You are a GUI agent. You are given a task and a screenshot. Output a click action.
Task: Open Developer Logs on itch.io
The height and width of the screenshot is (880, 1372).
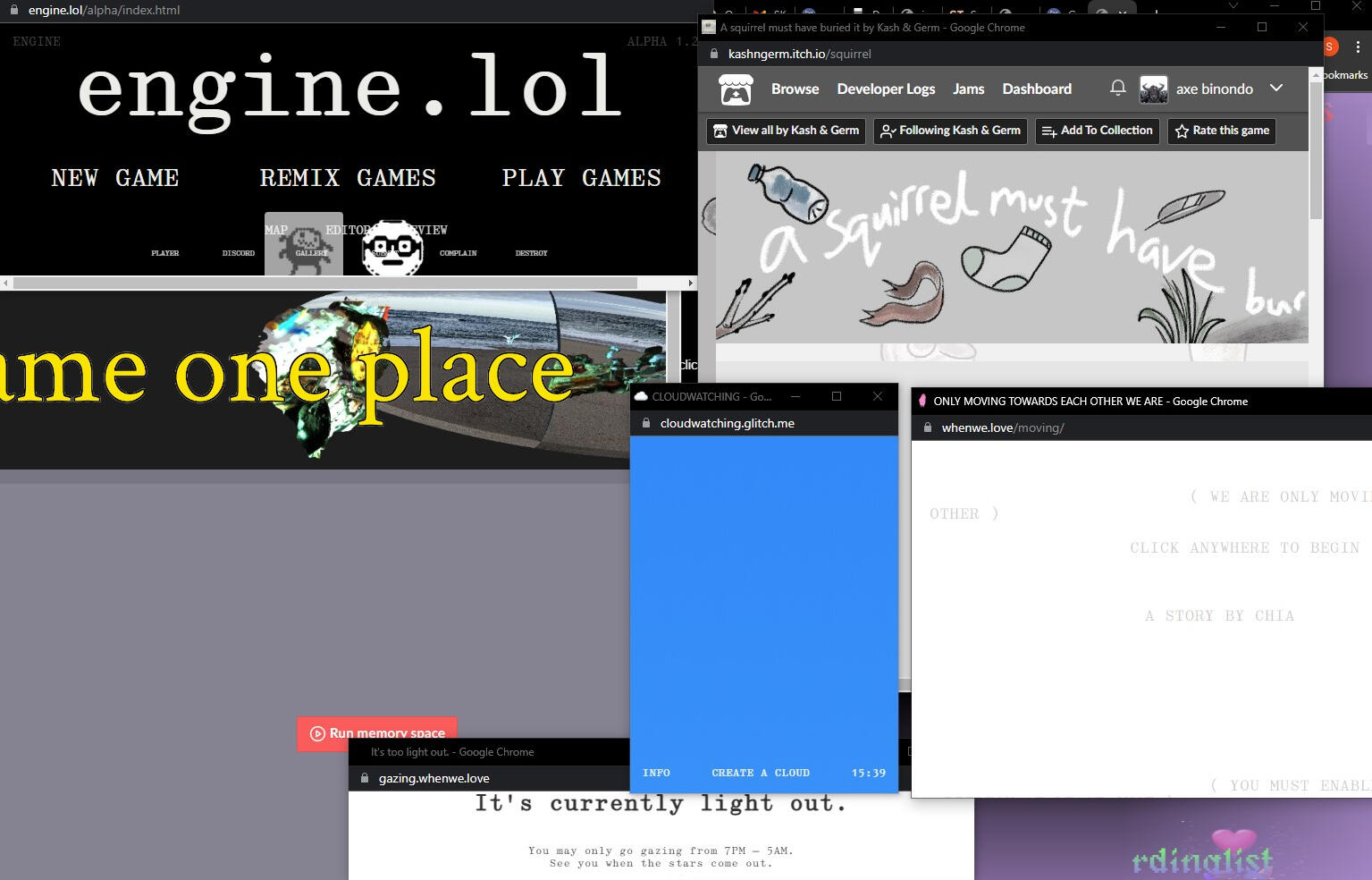pyautogui.click(x=886, y=89)
